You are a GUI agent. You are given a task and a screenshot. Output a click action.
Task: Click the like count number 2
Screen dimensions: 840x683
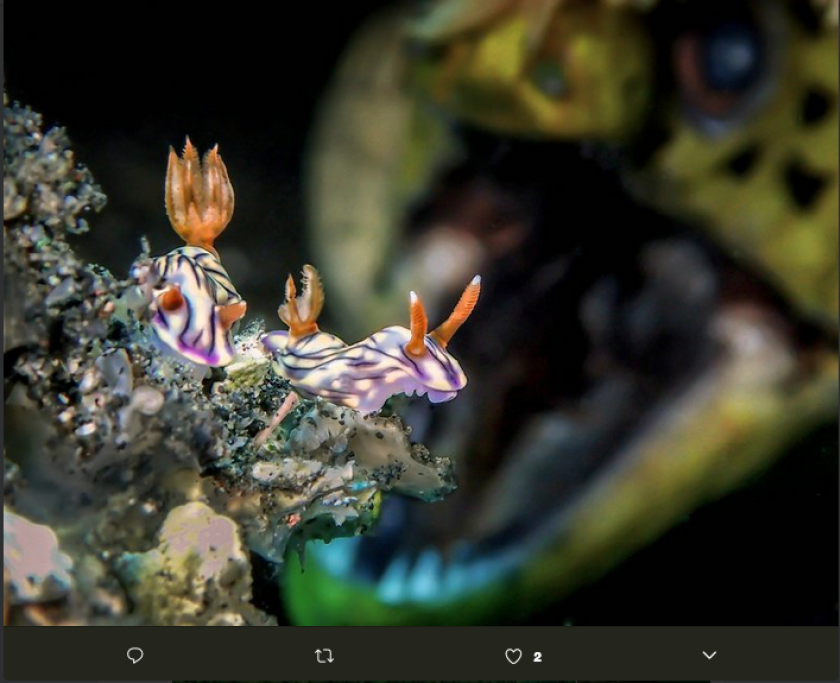(538, 657)
